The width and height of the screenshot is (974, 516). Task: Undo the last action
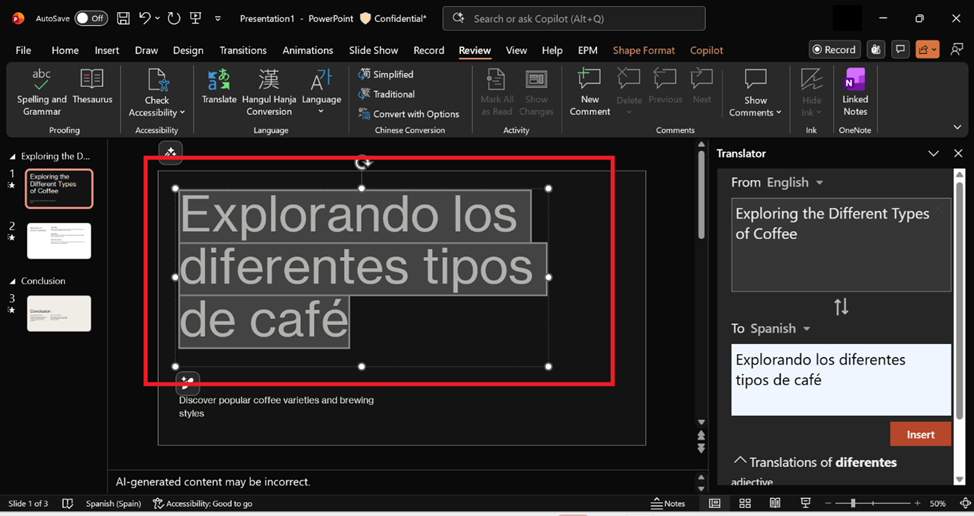coord(145,19)
